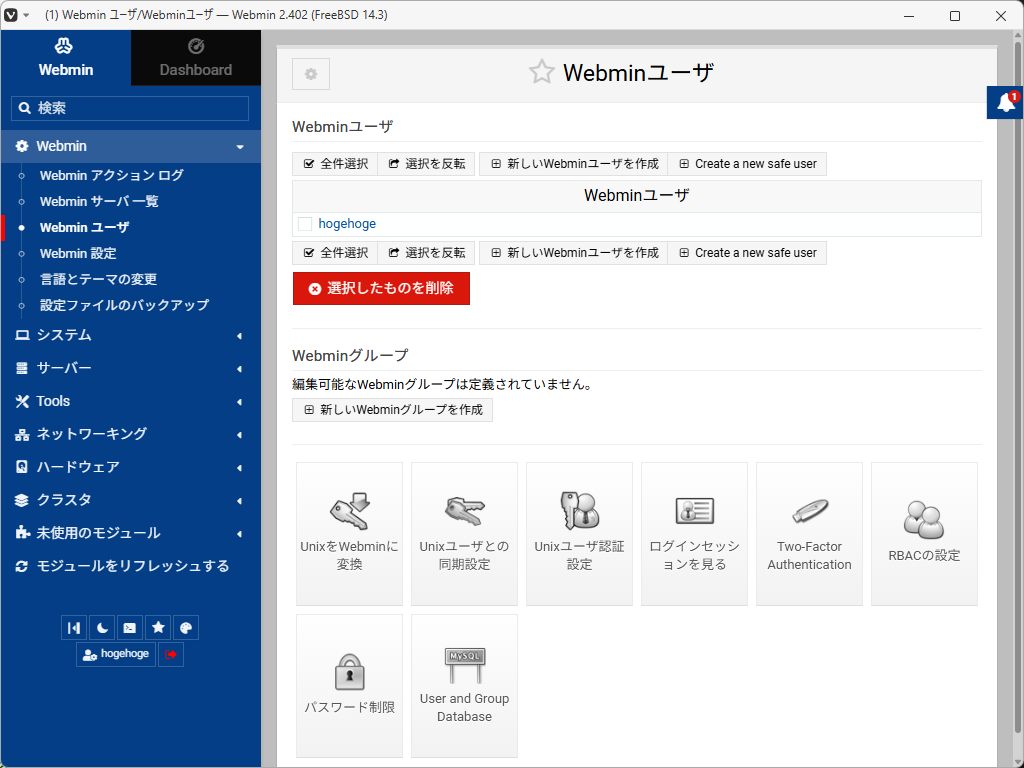The width and height of the screenshot is (1024, 768).
Task: Expand the システム category
Action: (131, 335)
